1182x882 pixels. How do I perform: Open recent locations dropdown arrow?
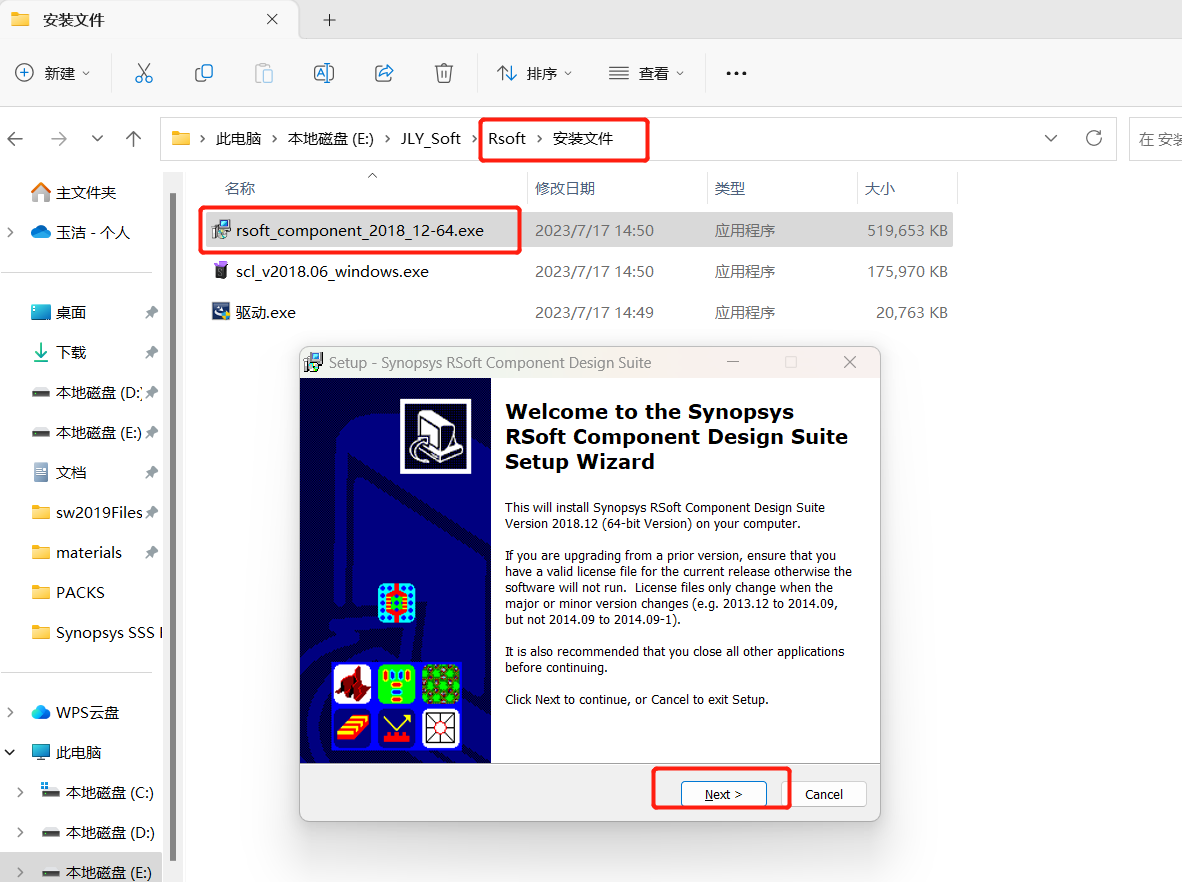point(97,139)
